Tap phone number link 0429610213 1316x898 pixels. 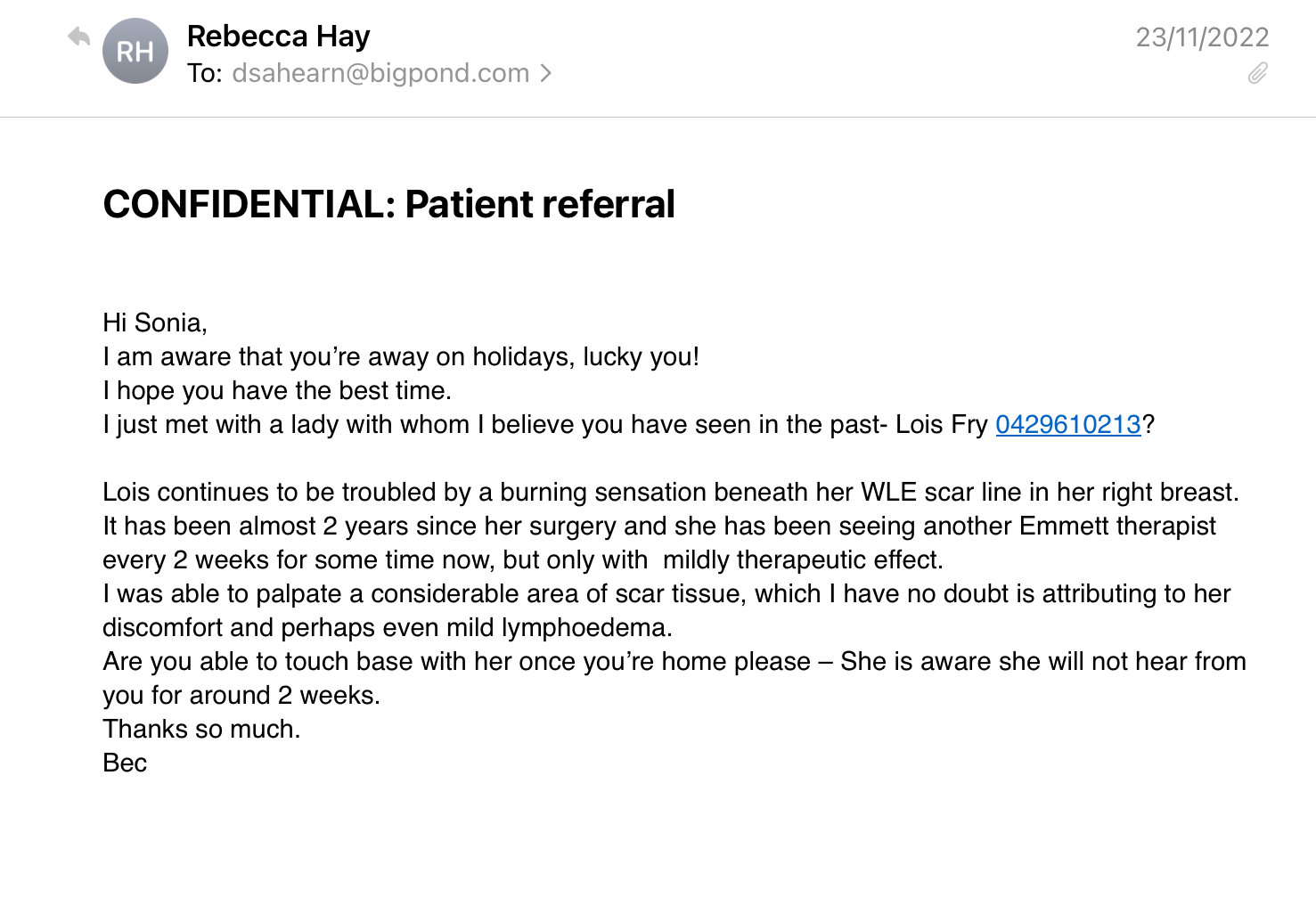tap(1067, 425)
